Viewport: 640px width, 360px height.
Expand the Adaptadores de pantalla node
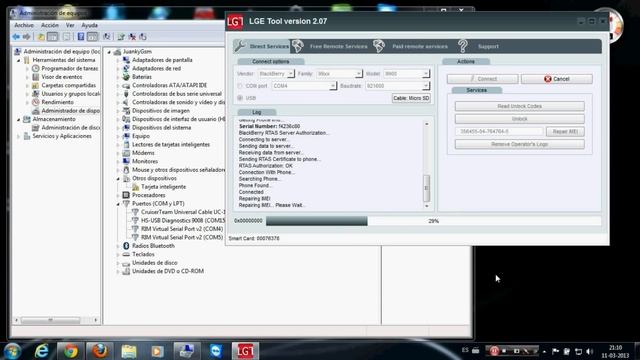(118, 60)
